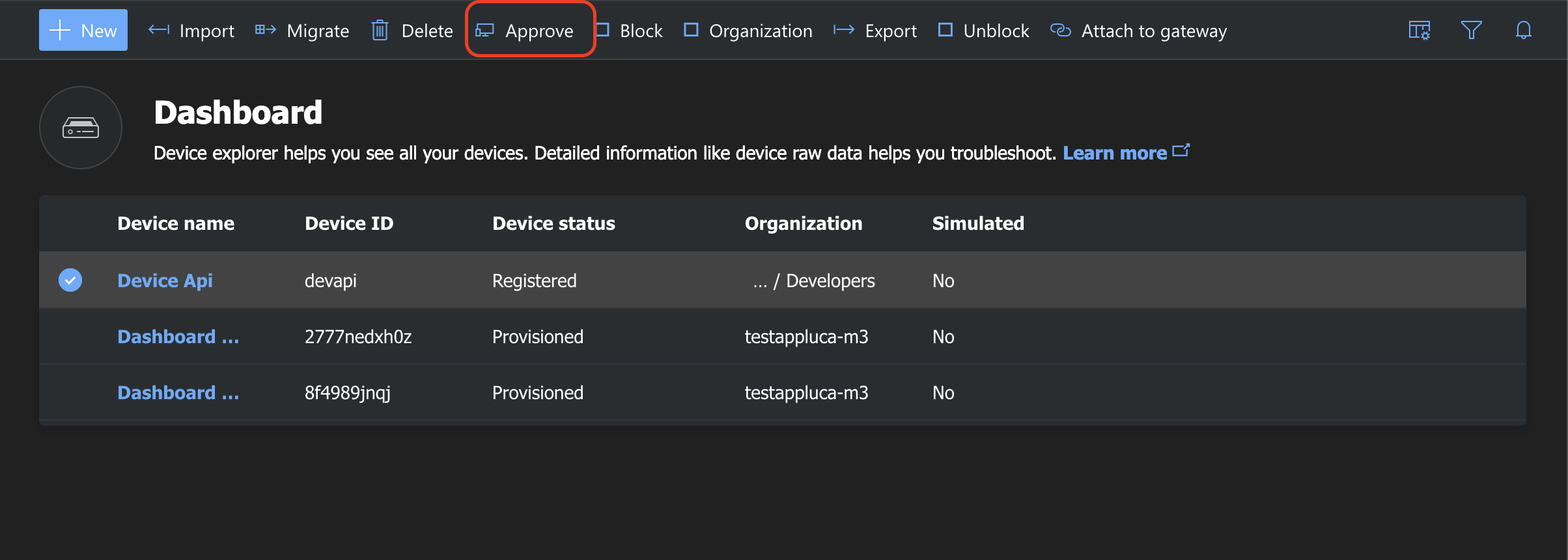
Task: Export the device list
Action: [x=875, y=31]
